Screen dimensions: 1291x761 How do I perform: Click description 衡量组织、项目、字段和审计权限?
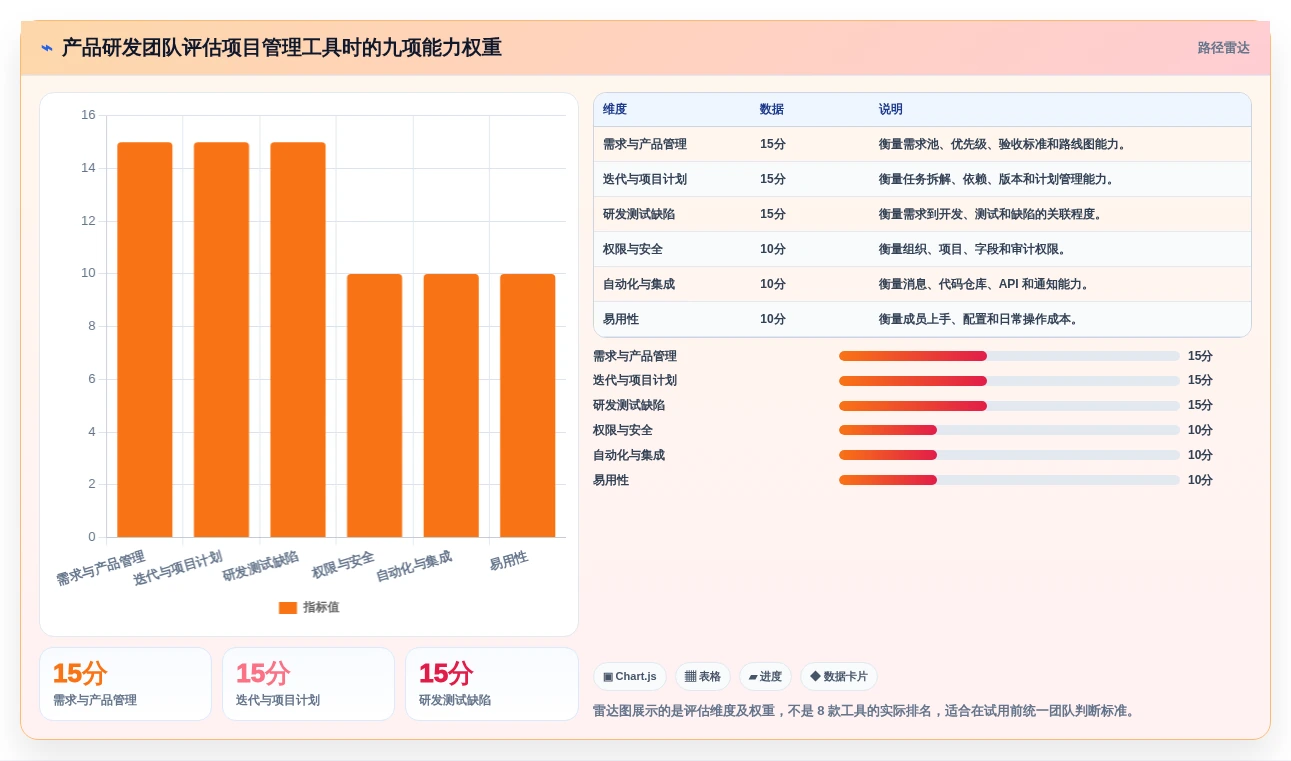(x=973, y=249)
